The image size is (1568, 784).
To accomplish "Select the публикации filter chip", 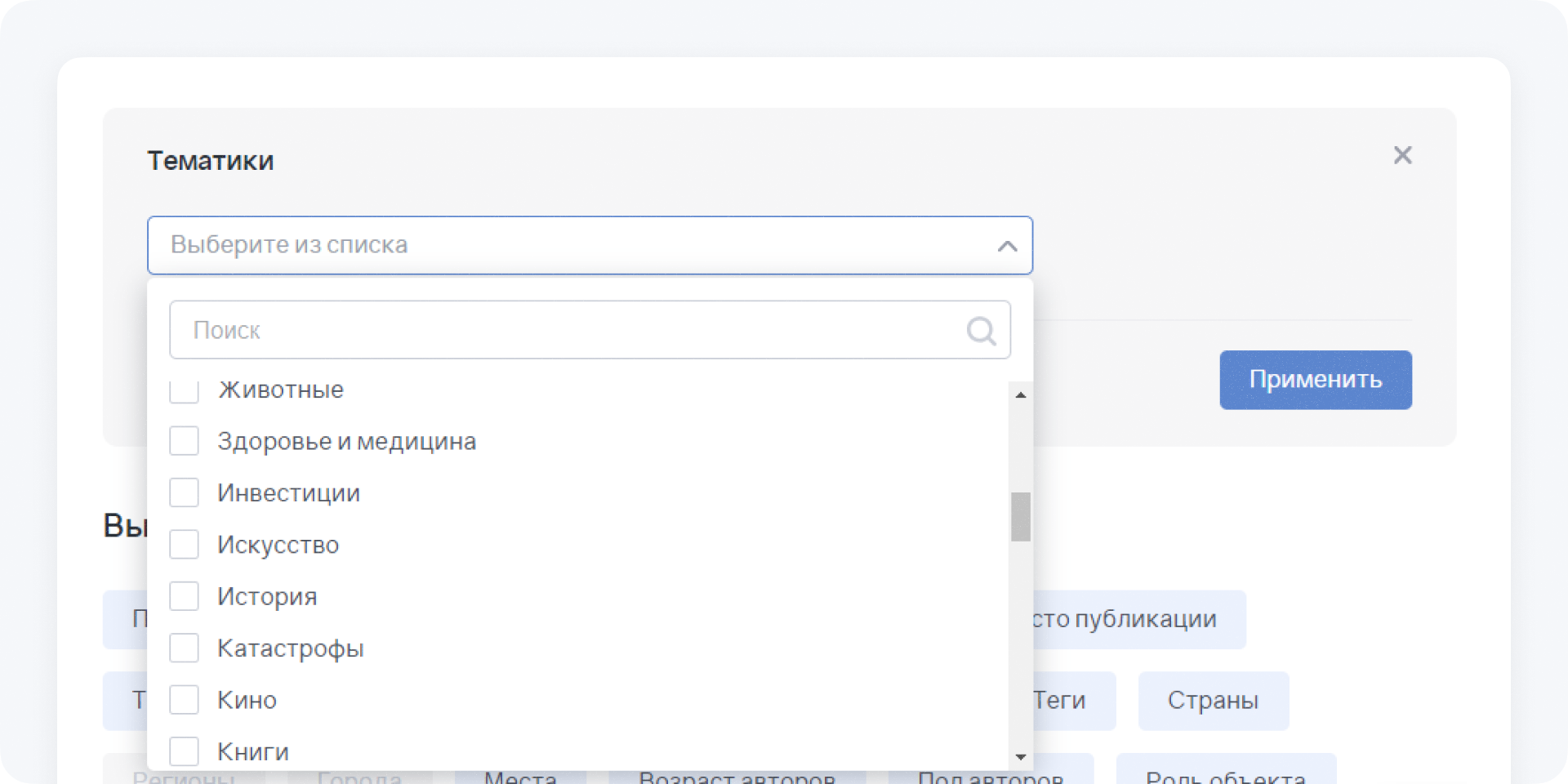I will click(1139, 619).
